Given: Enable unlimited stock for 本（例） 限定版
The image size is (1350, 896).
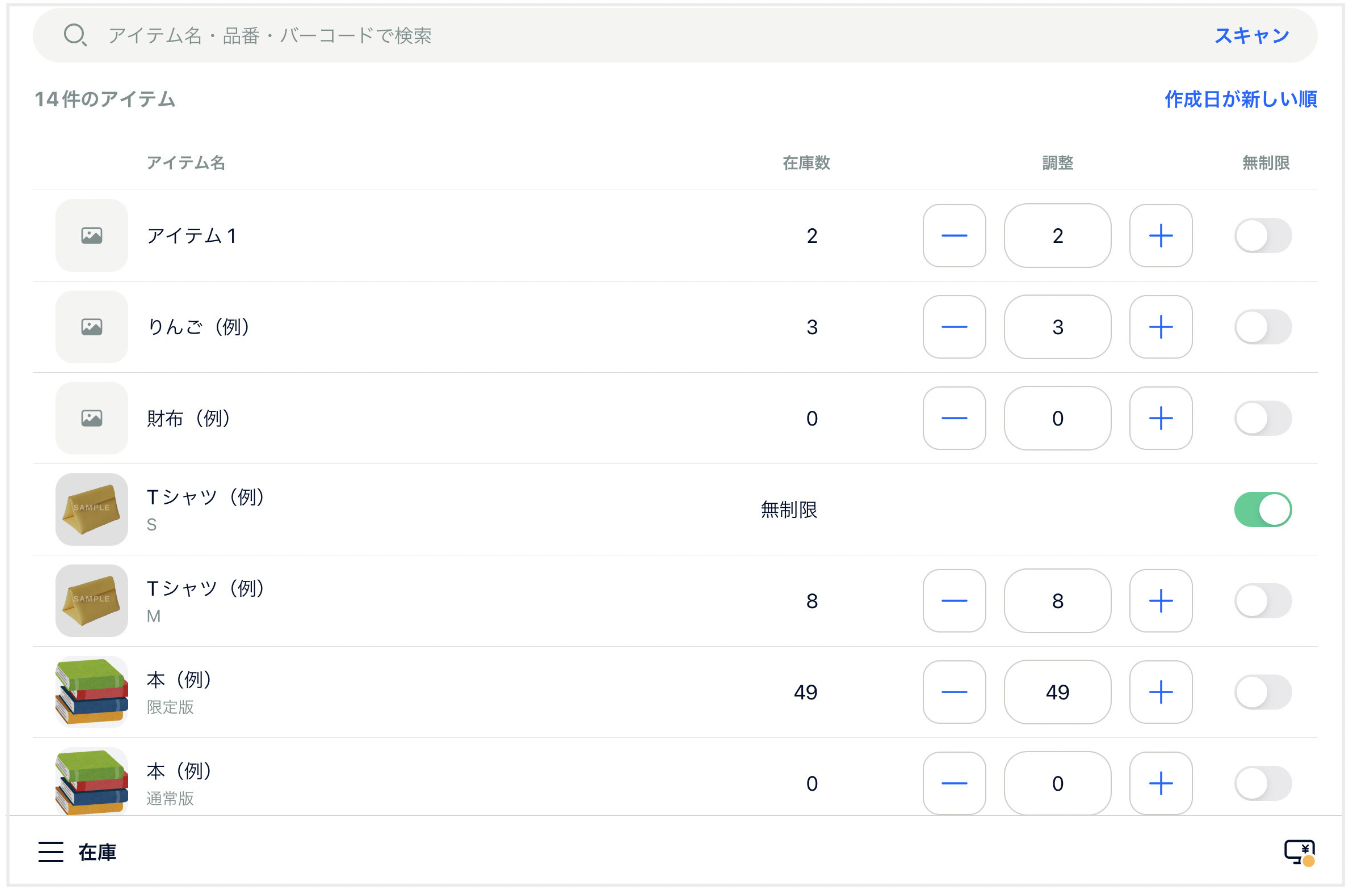Looking at the screenshot, I should tap(1263, 692).
